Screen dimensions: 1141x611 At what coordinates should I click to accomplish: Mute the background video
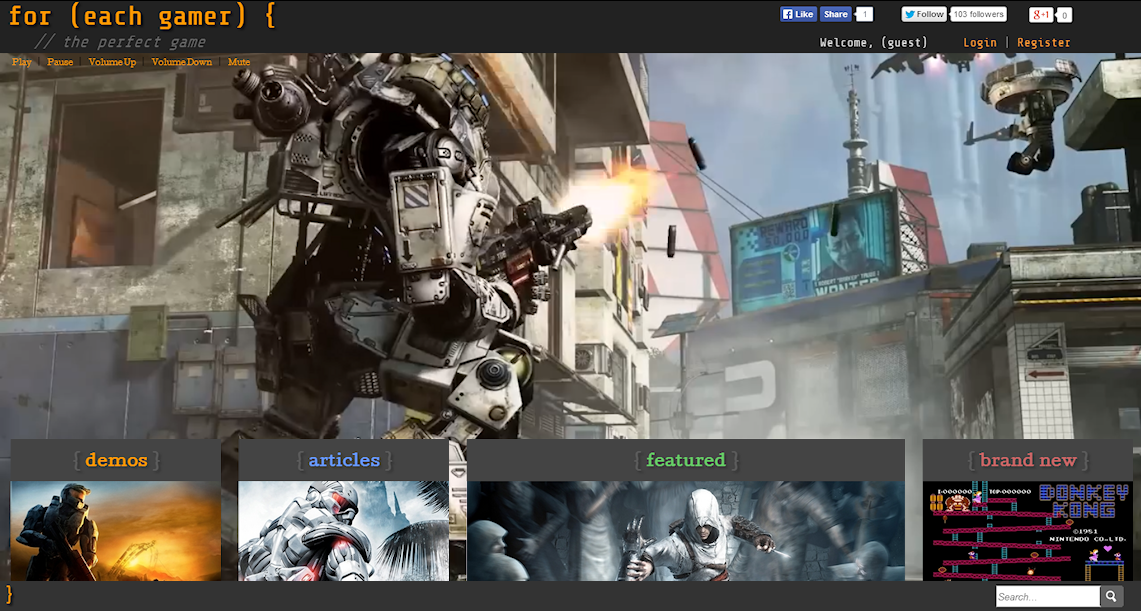tap(239, 62)
